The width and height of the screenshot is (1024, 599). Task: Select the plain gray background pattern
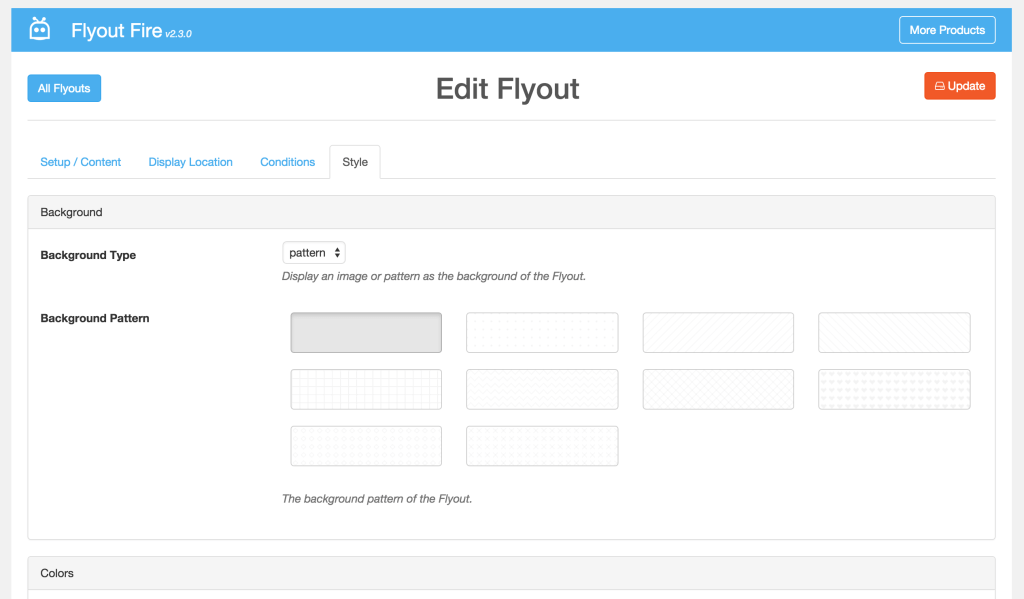(x=366, y=333)
